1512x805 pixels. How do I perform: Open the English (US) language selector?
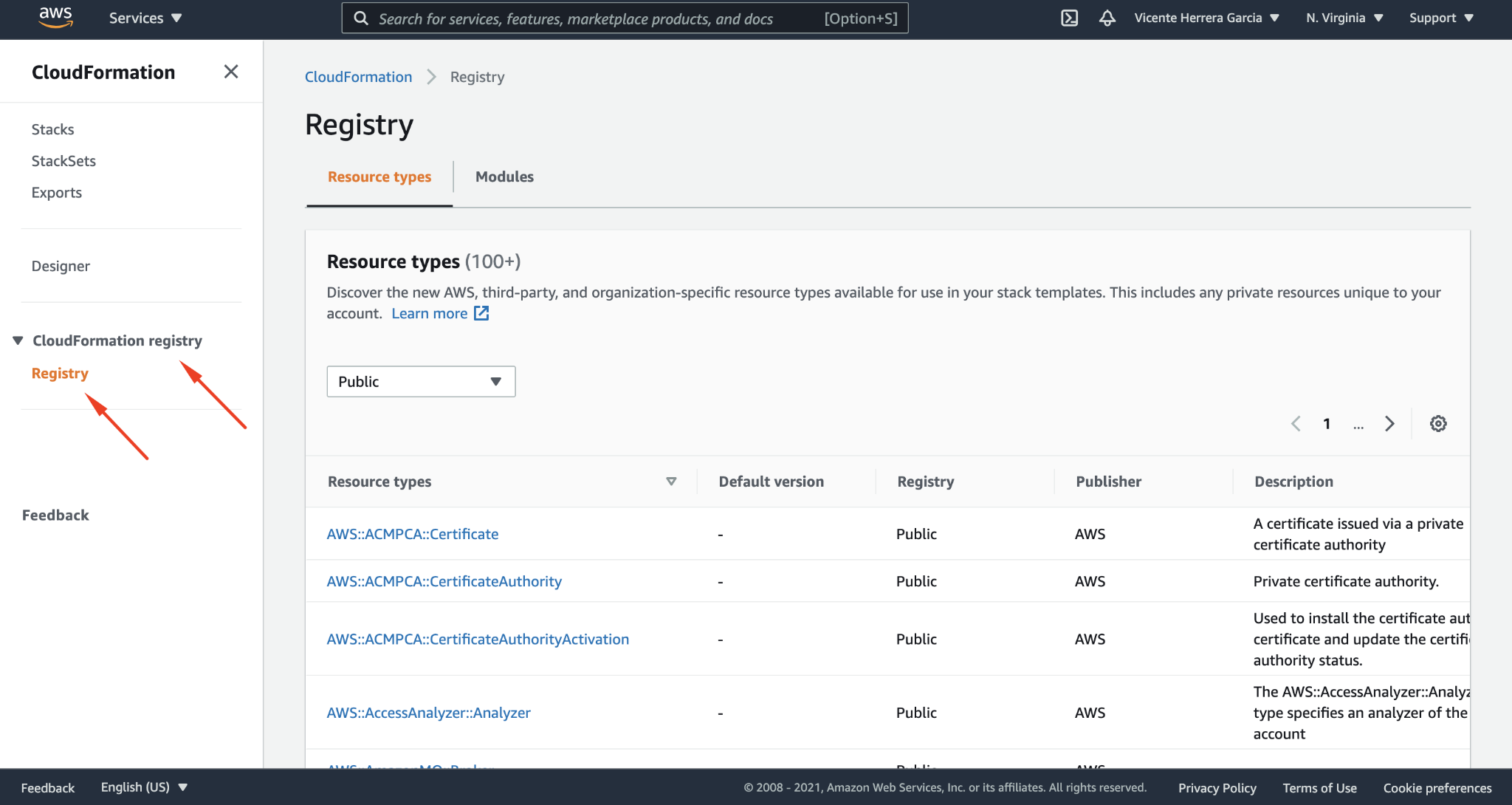pyautogui.click(x=144, y=787)
